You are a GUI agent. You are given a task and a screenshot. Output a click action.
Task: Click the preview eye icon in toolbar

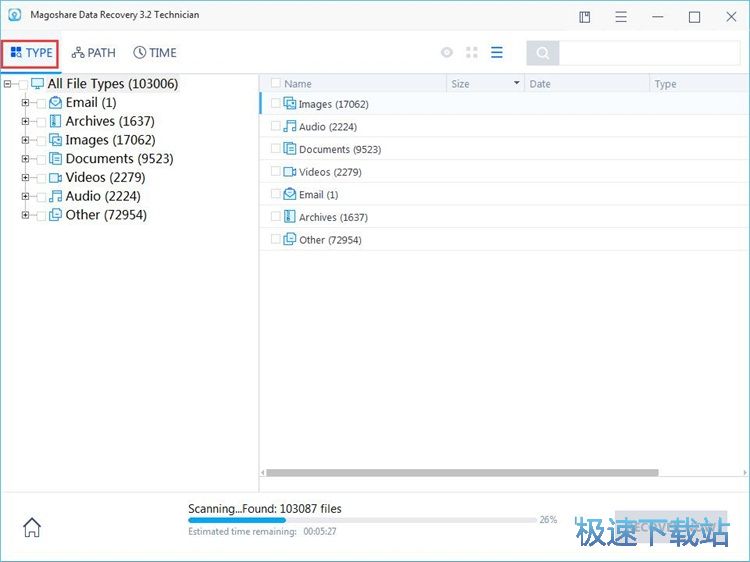(x=447, y=52)
